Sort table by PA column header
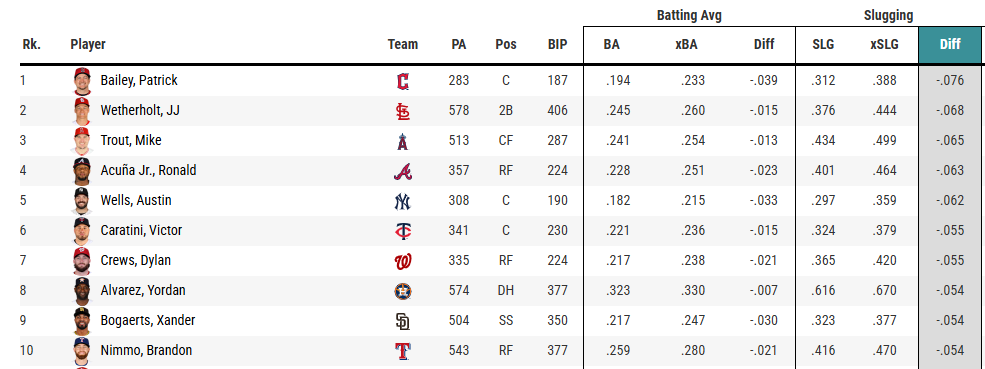Viewport: 985px width, 369px height. click(x=459, y=45)
